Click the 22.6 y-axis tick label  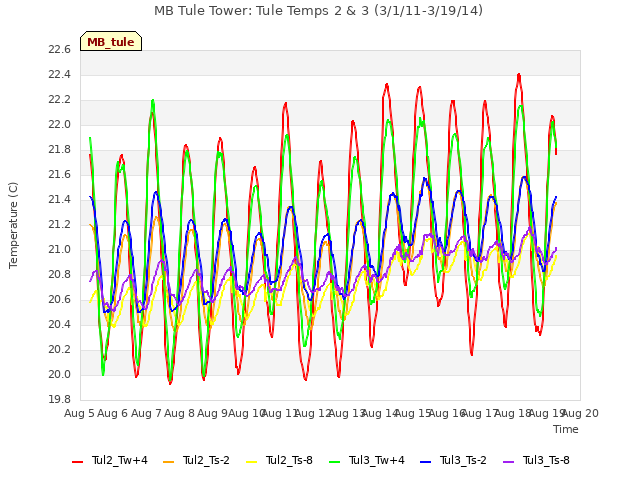(60, 50)
